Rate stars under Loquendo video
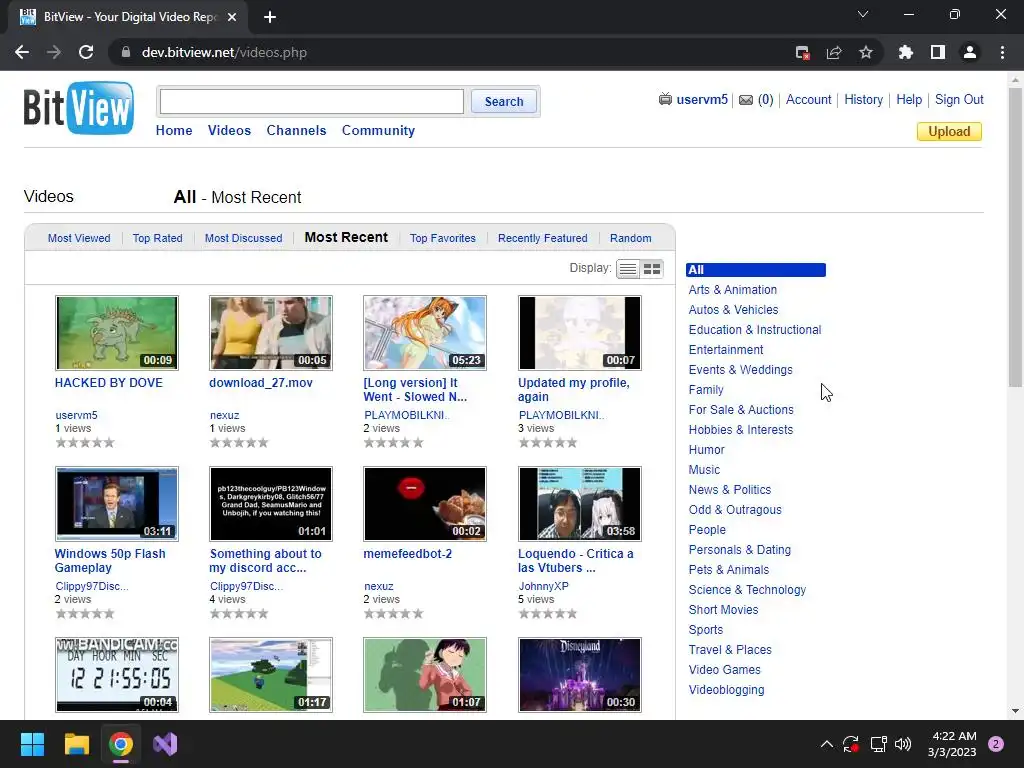The height and width of the screenshot is (768, 1024). pyautogui.click(x=548, y=614)
